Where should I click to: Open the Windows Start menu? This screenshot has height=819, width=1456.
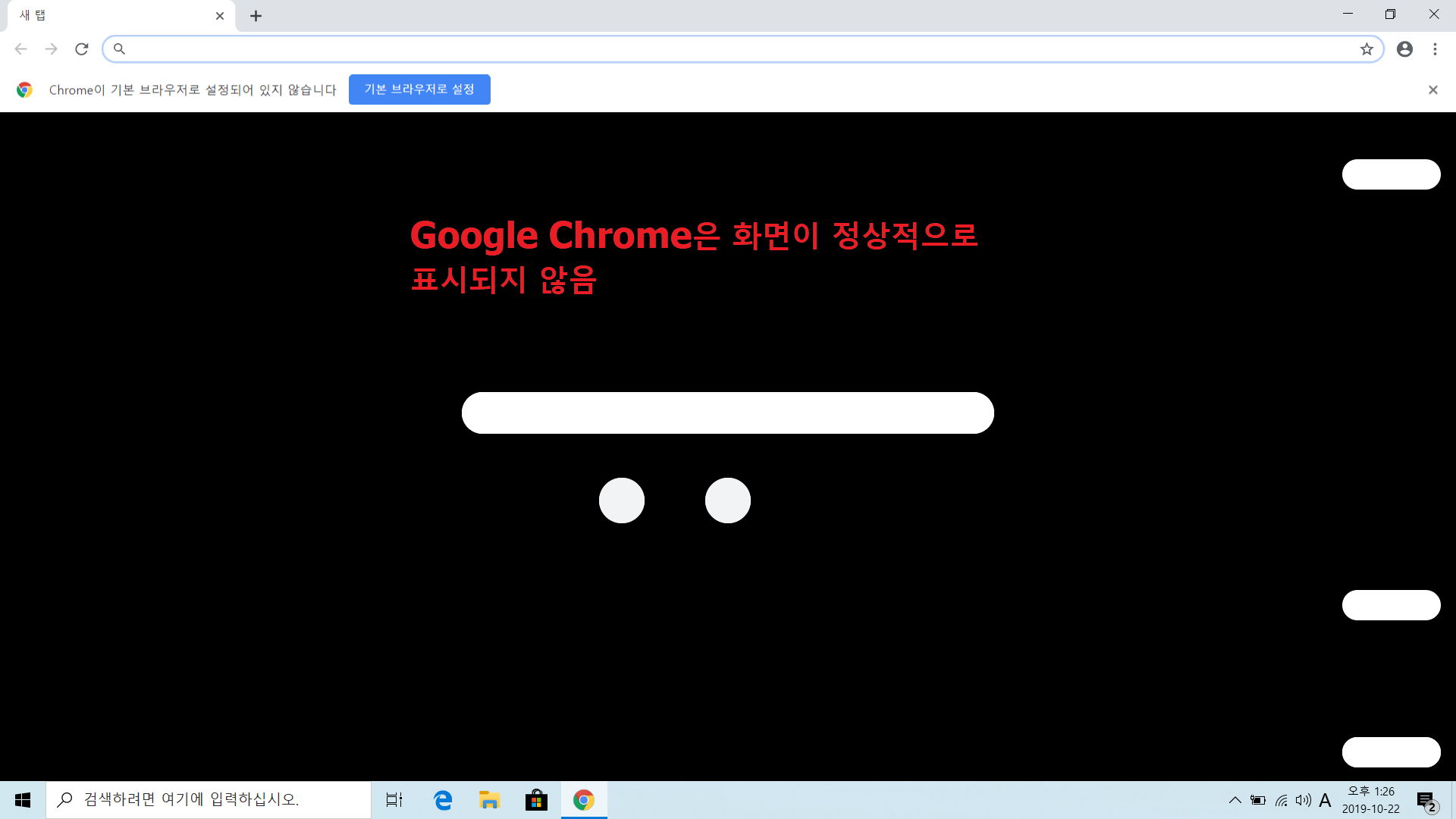tap(23, 800)
